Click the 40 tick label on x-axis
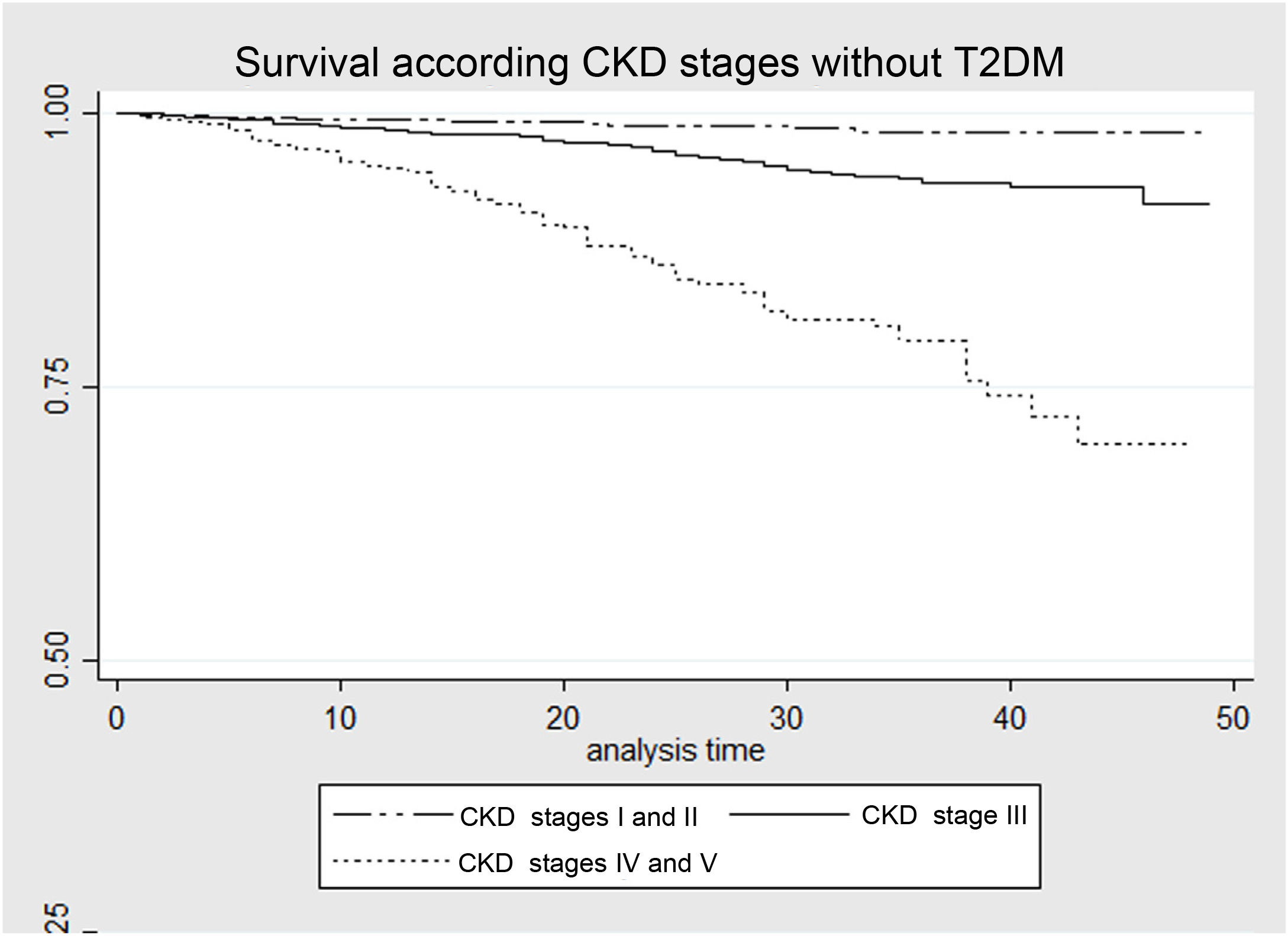Image resolution: width=1288 pixels, height=936 pixels. (x=1010, y=718)
